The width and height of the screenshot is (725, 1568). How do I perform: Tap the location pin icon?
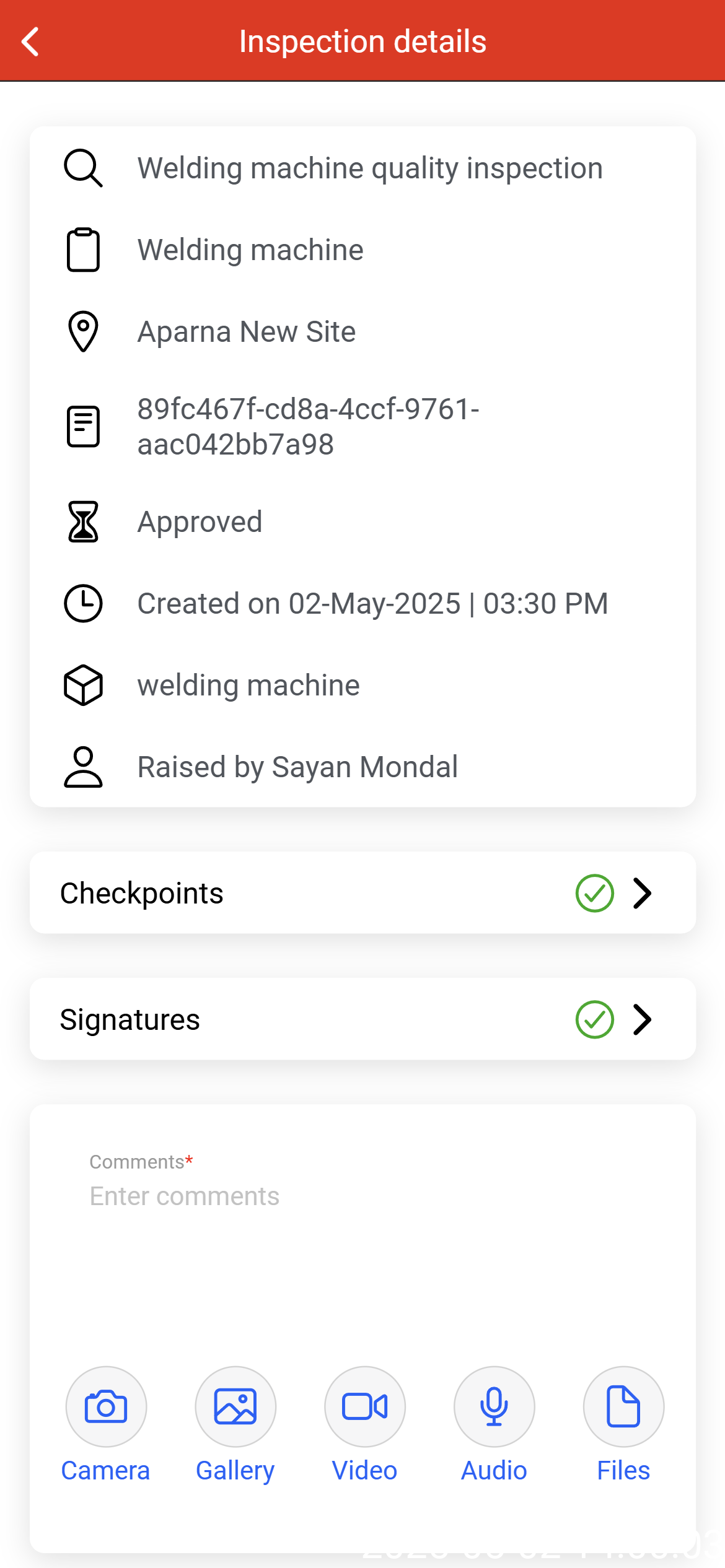coord(83,331)
